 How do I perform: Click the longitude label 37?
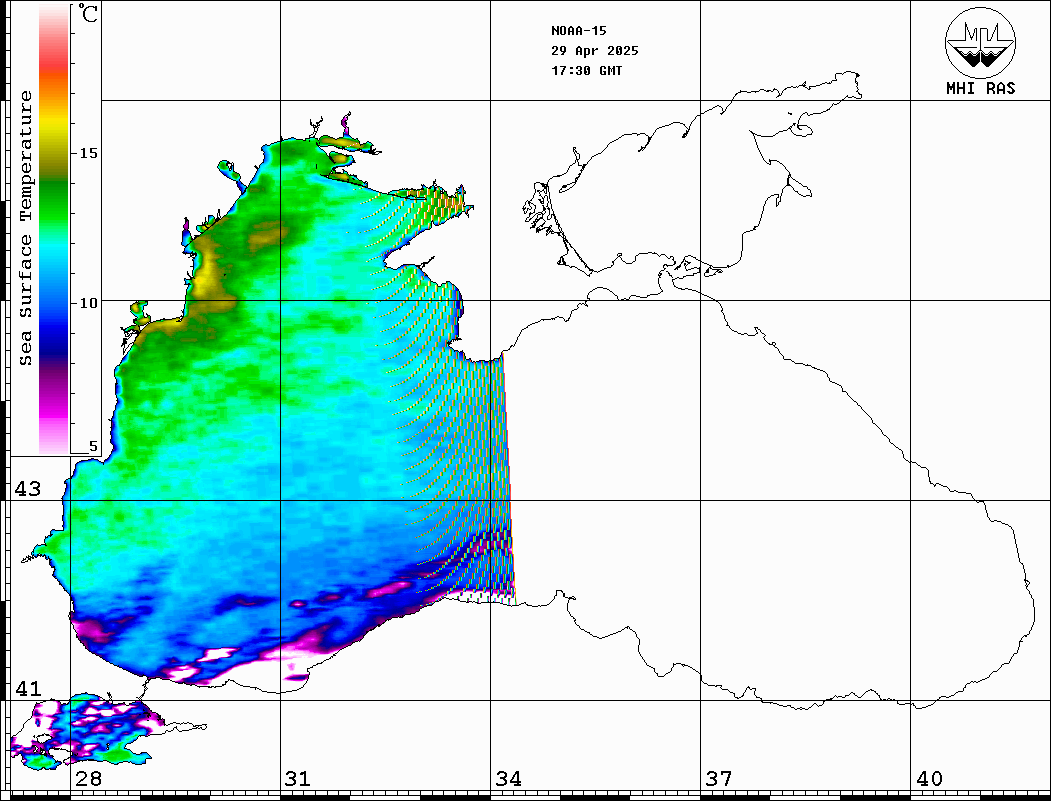(x=719, y=779)
